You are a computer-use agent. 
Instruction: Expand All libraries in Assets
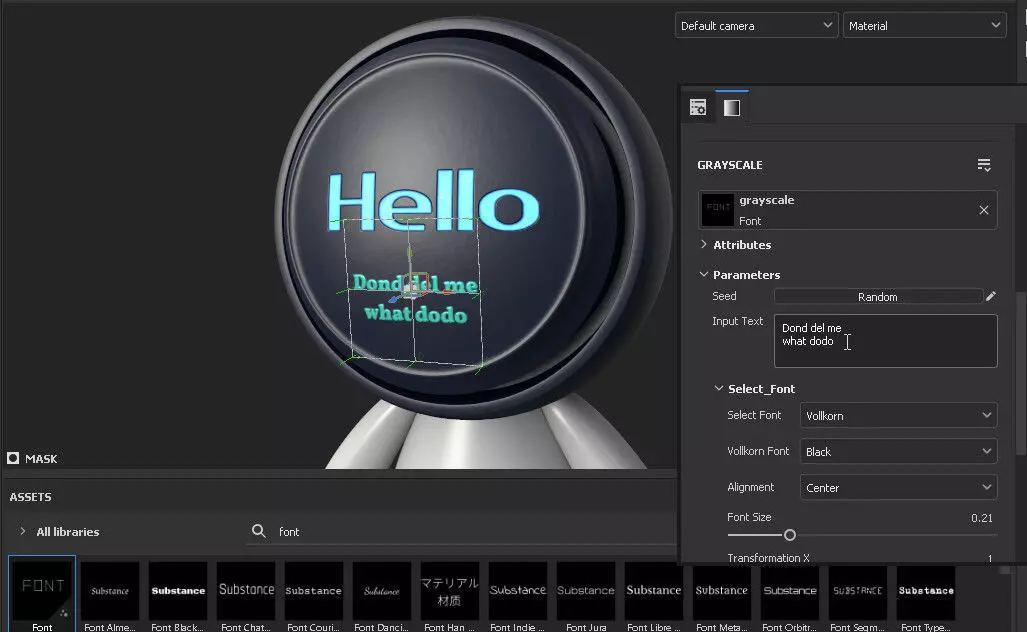coord(23,531)
